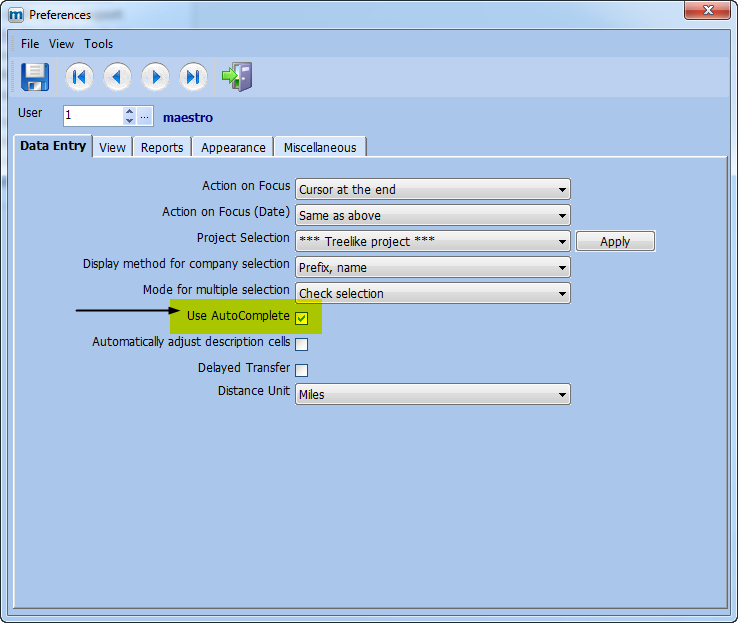Open the Tools menu
This screenshot has width=738, height=623.
click(x=98, y=44)
